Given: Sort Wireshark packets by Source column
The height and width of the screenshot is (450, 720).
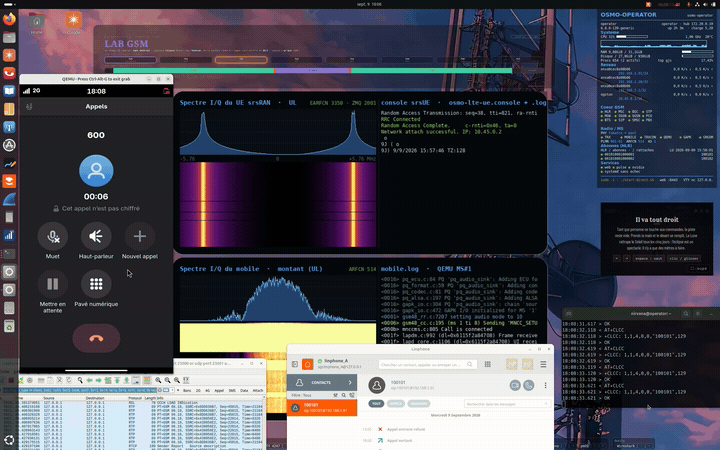Looking at the screenshot, I should (x=49, y=398).
